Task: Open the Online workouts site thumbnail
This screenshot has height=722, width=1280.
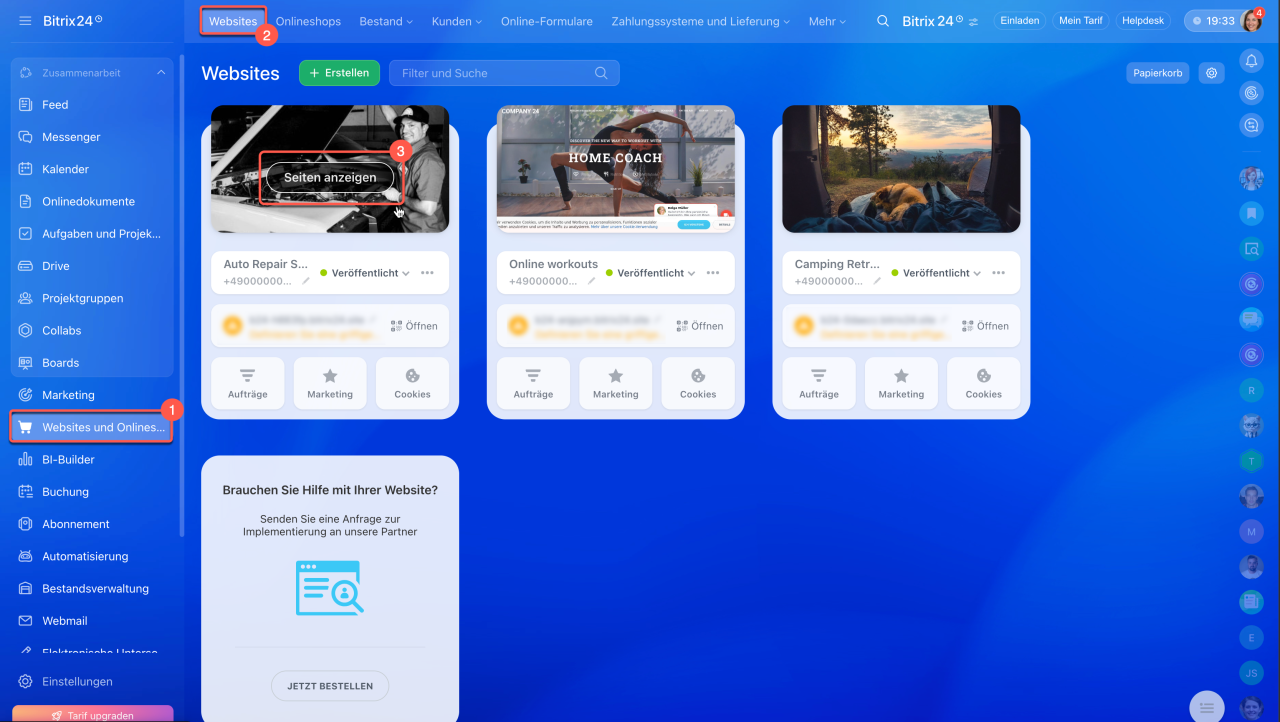Action: [x=616, y=169]
